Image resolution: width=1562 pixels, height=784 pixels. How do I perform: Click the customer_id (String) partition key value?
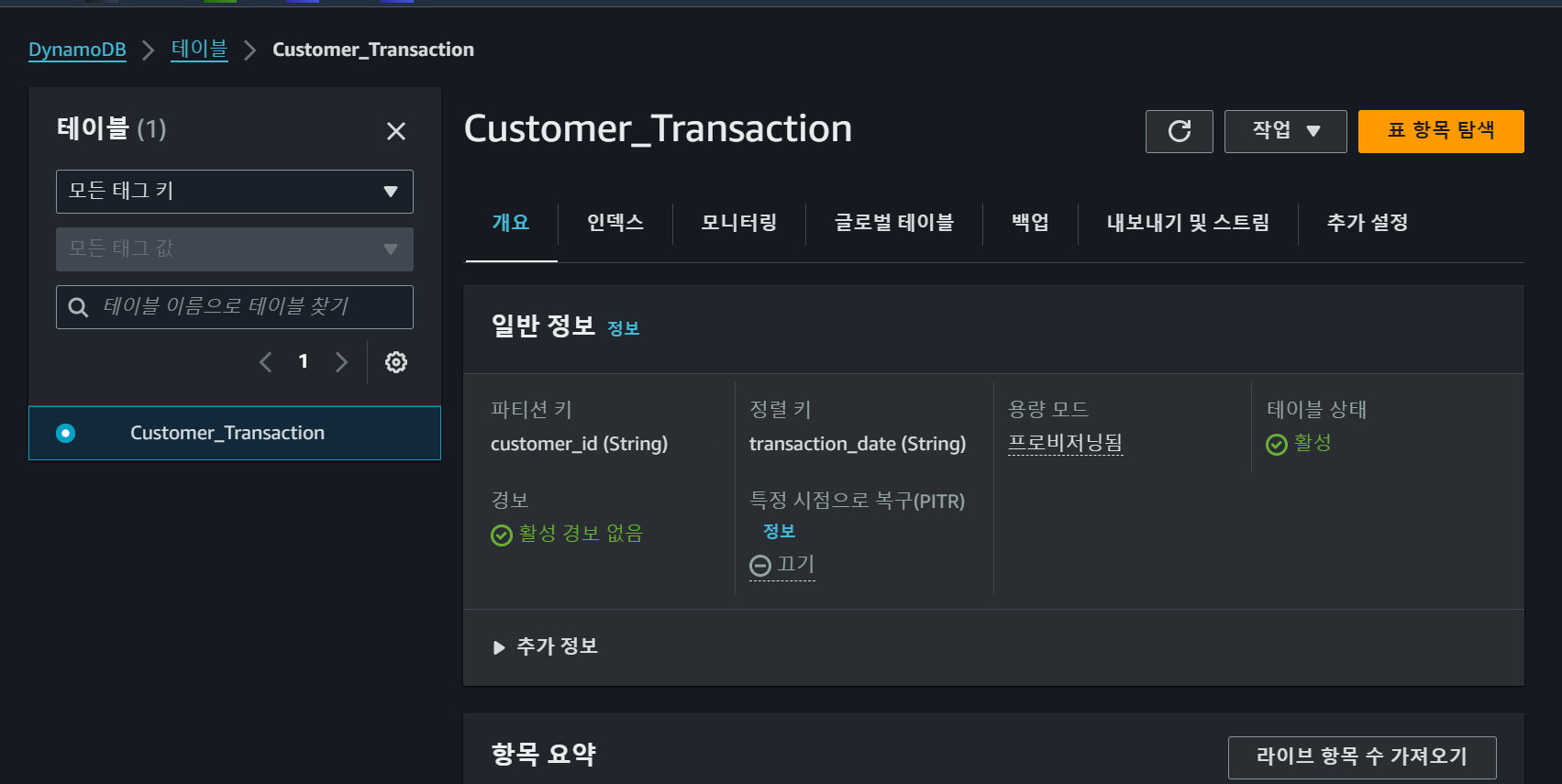[580, 444]
